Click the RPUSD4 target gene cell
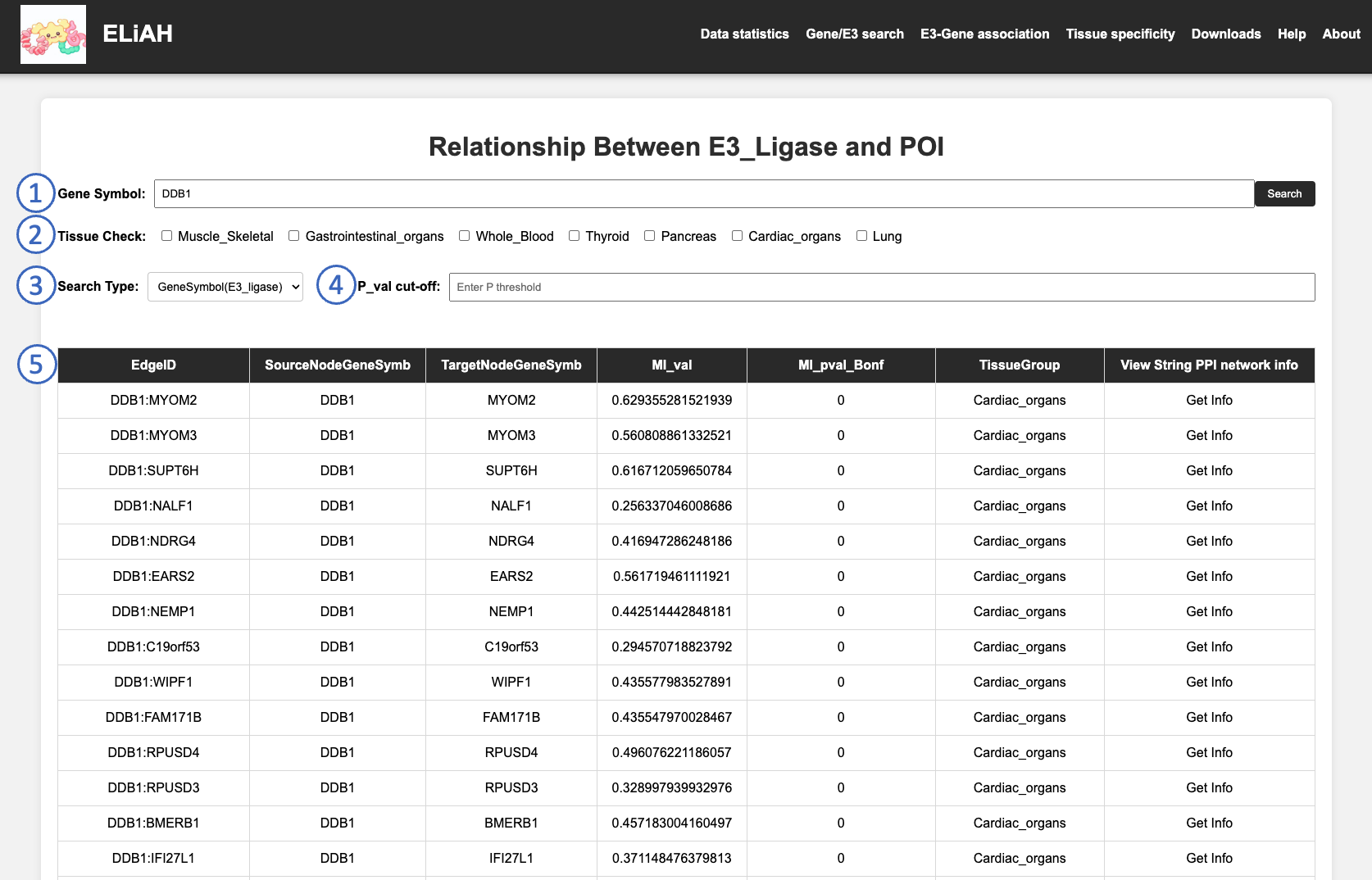 pos(511,753)
